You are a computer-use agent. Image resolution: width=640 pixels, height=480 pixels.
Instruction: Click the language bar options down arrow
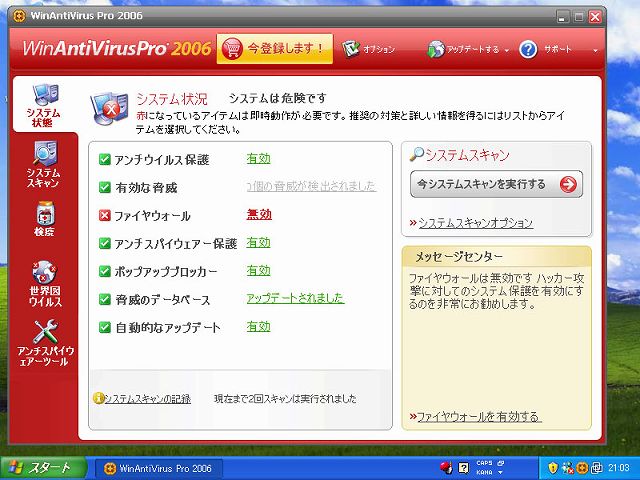click(500, 473)
